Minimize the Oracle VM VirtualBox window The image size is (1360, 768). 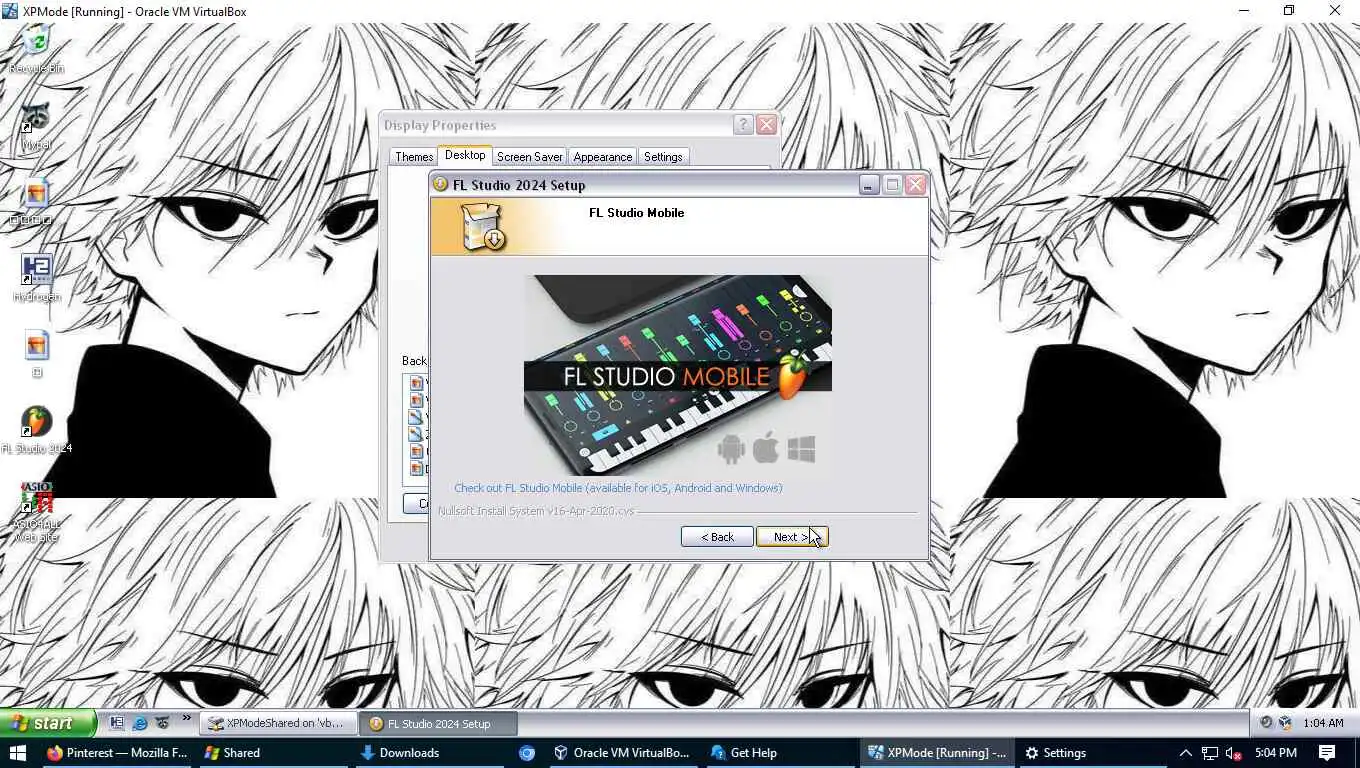tap(1244, 11)
